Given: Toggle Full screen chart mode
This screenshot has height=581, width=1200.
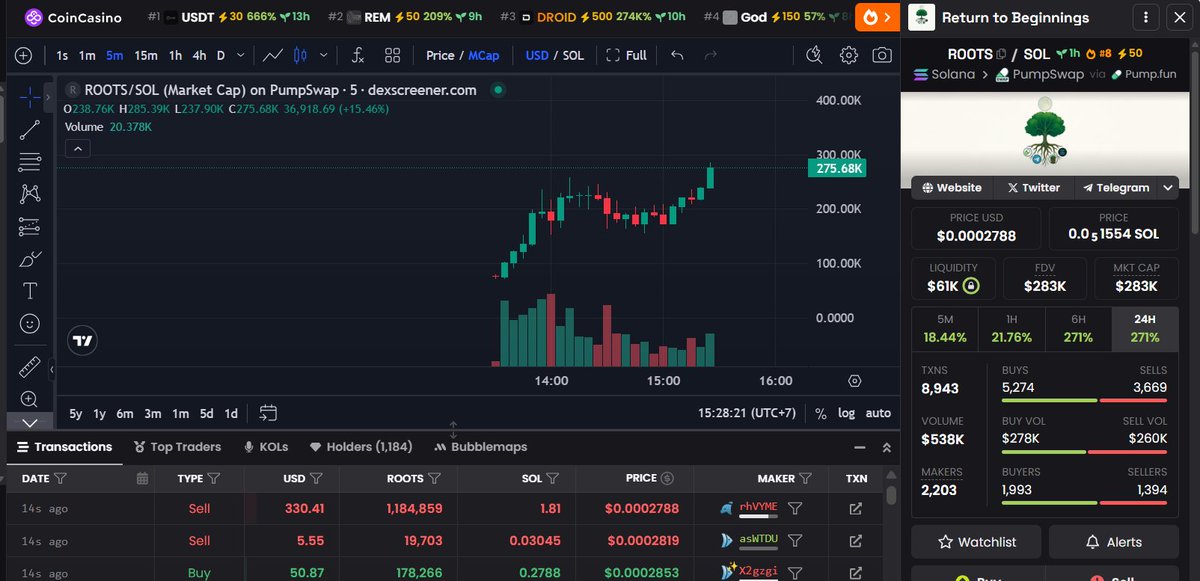Looking at the screenshot, I should pos(627,56).
